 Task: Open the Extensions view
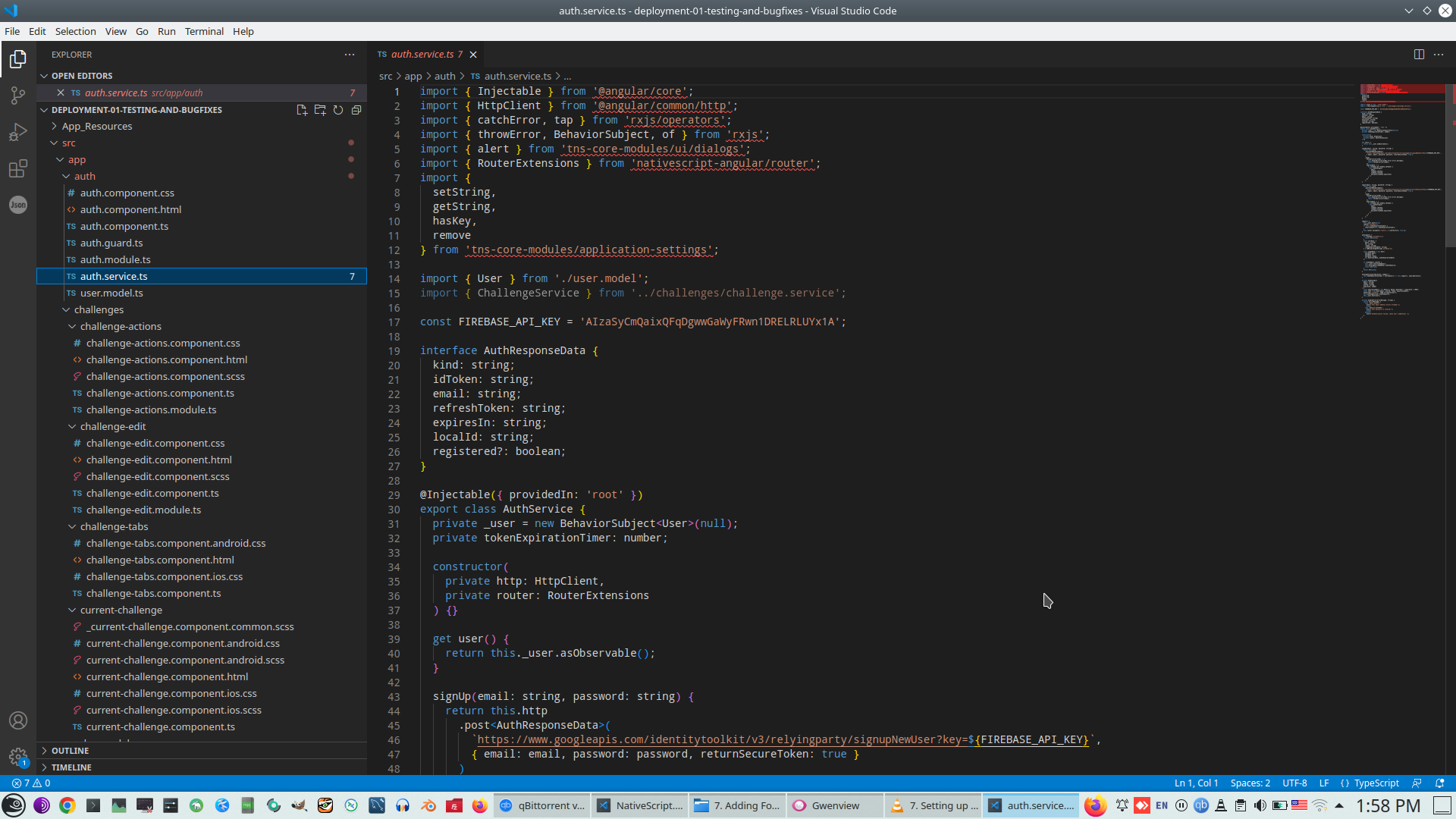(x=18, y=168)
